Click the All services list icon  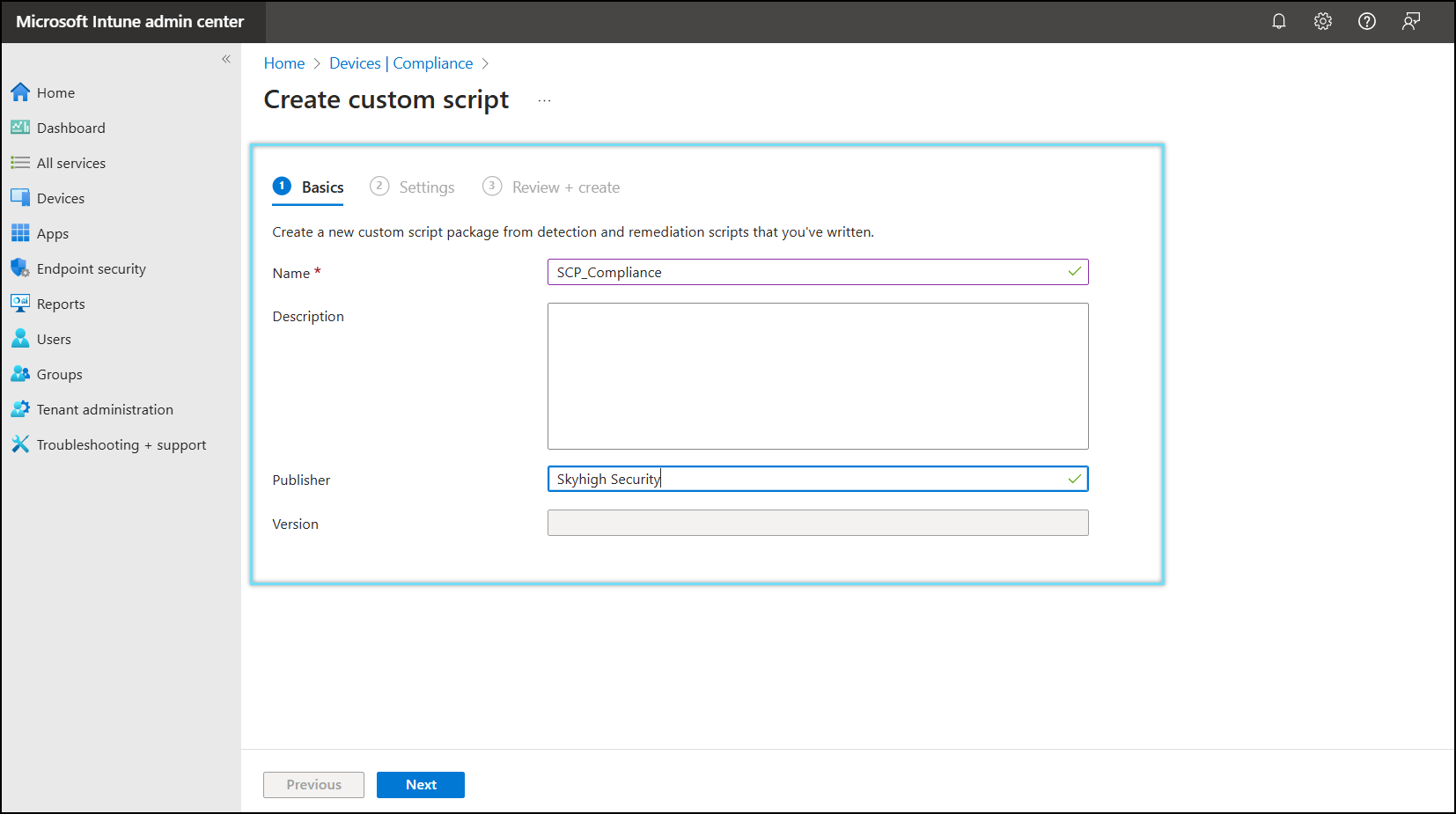[x=20, y=163]
